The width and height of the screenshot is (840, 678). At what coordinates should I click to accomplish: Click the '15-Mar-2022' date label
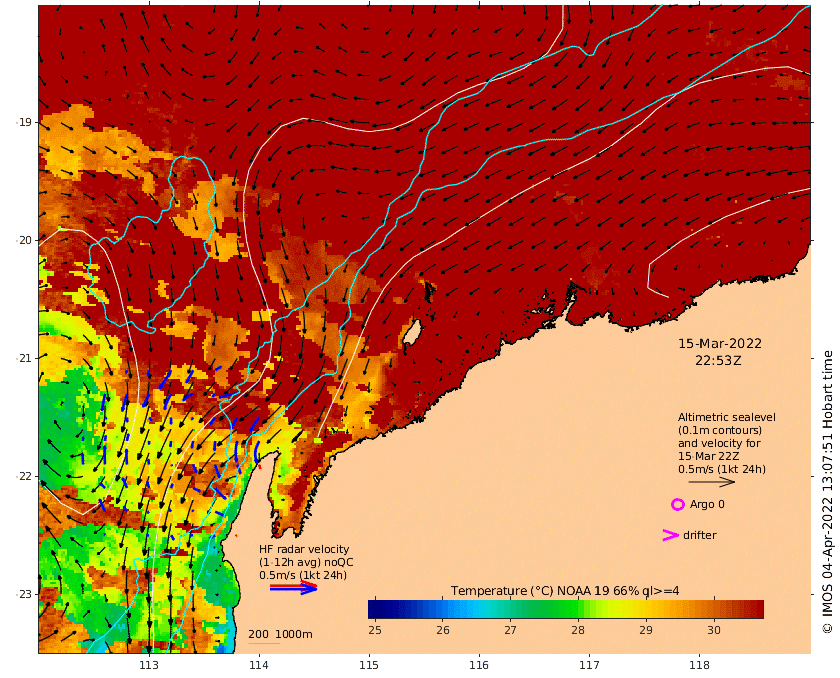[x=720, y=344]
